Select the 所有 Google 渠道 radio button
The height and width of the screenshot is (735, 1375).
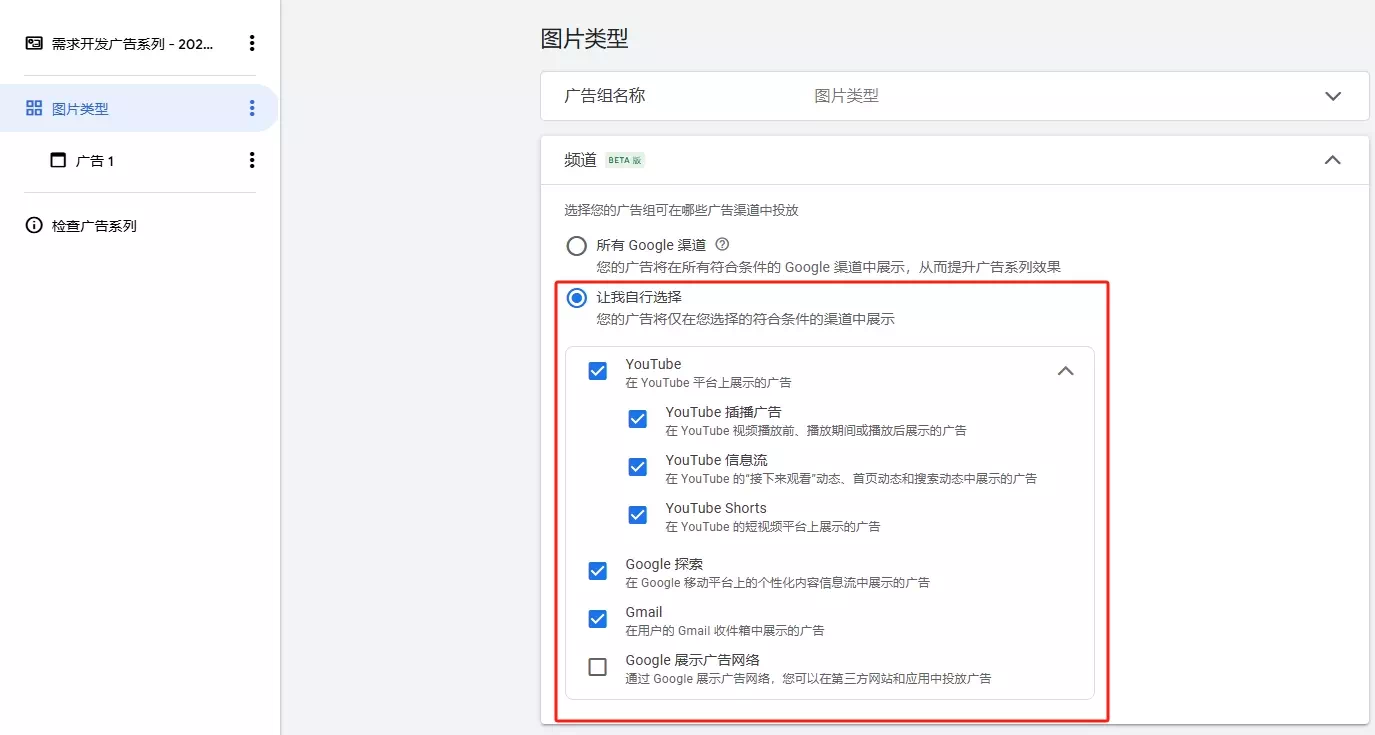click(x=577, y=246)
